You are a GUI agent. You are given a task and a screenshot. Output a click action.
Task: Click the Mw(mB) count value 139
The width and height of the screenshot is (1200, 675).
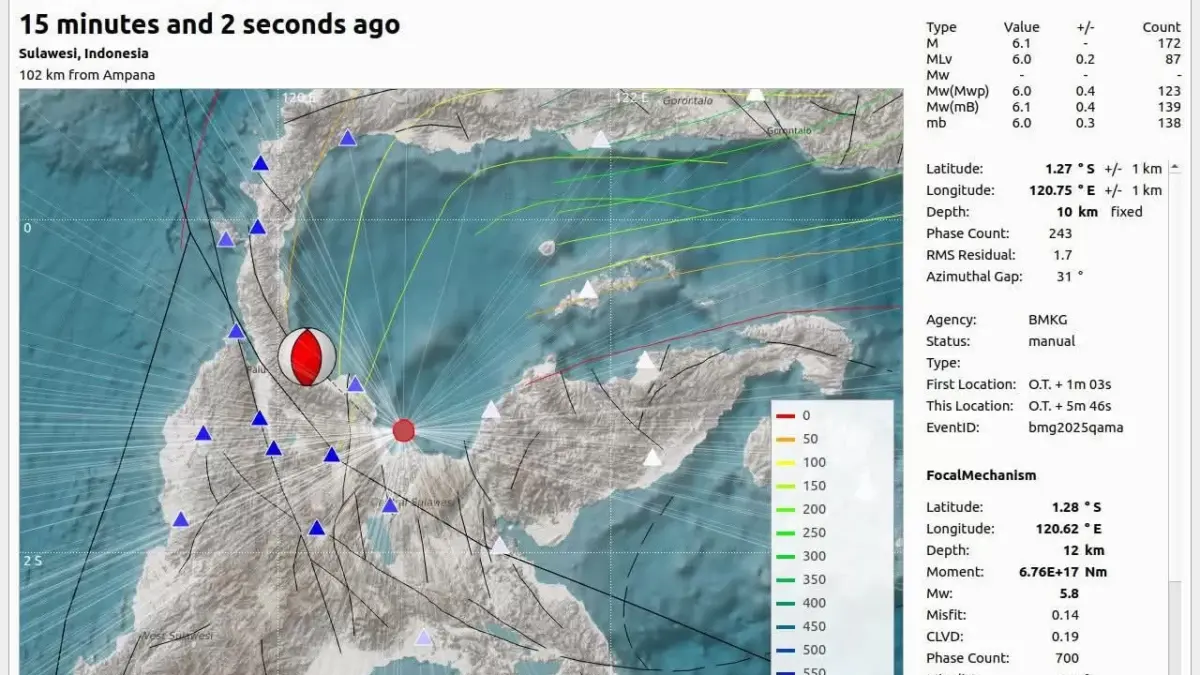click(1168, 107)
